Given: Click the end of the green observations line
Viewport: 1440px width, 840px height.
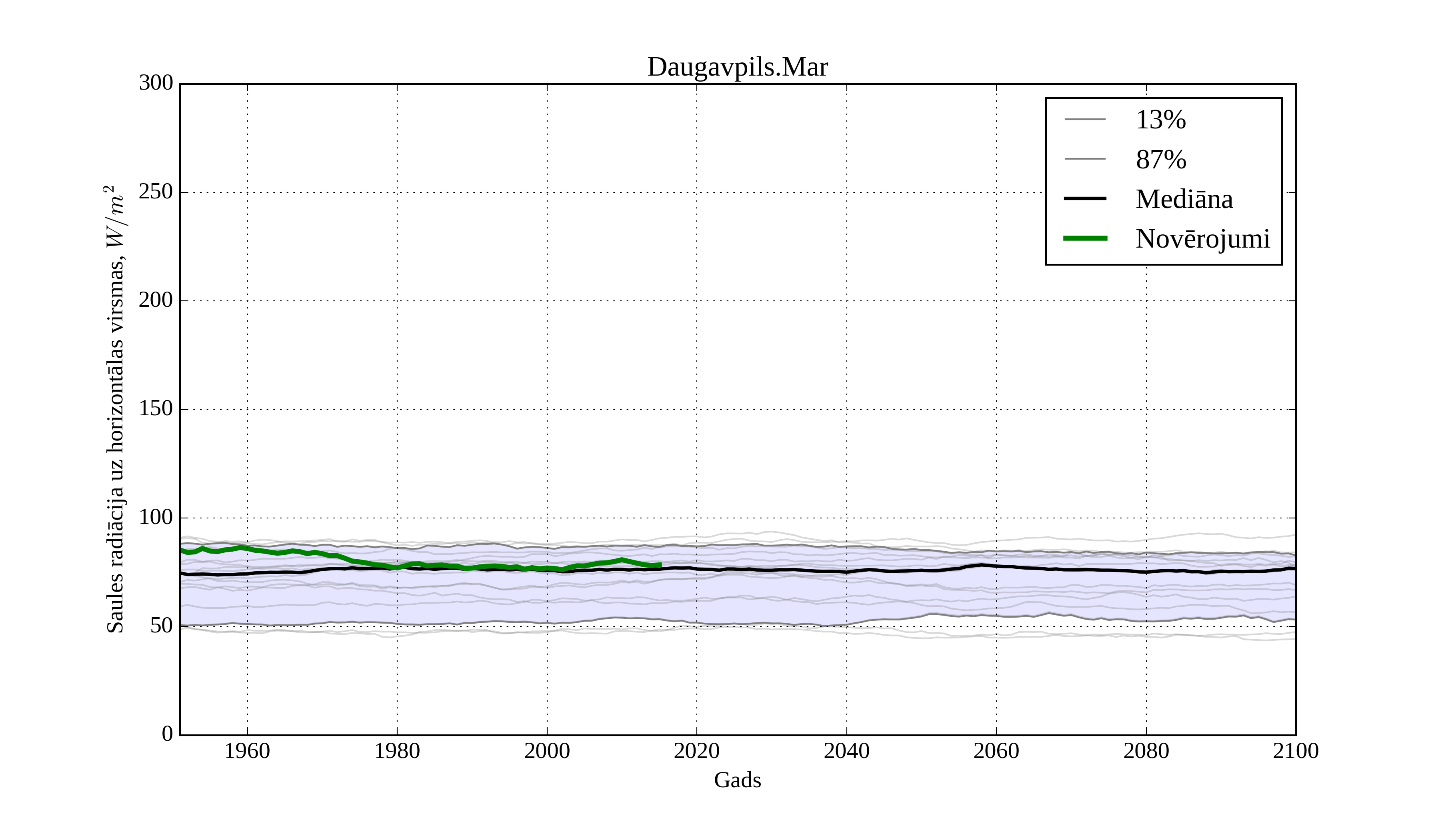Looking at the screenshot, I should [x=660, y=564].
